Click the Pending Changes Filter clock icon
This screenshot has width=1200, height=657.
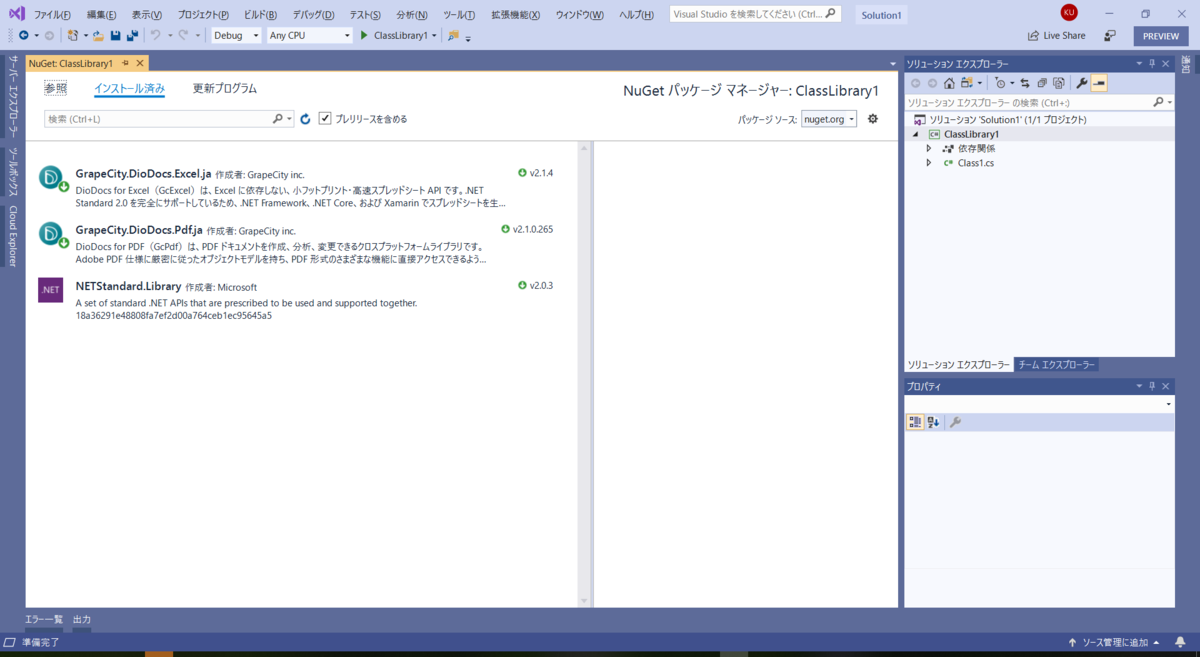click(1001, 83)
